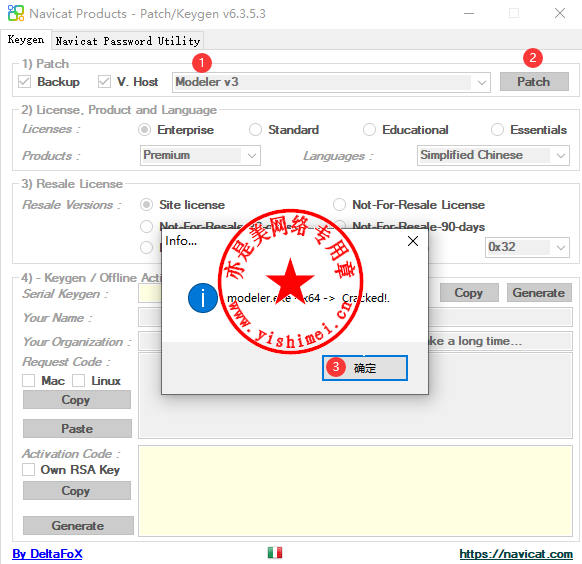Open the 0x32 value dropdown
Screen dimensions: 582x564
(527, 247)
